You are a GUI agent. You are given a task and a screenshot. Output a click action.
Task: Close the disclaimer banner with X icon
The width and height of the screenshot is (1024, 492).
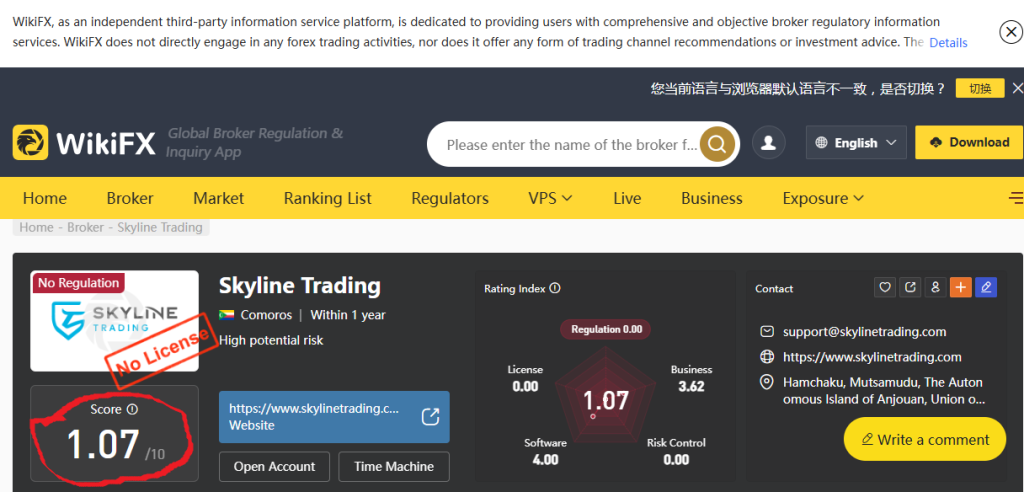(x=1011, y=31)
